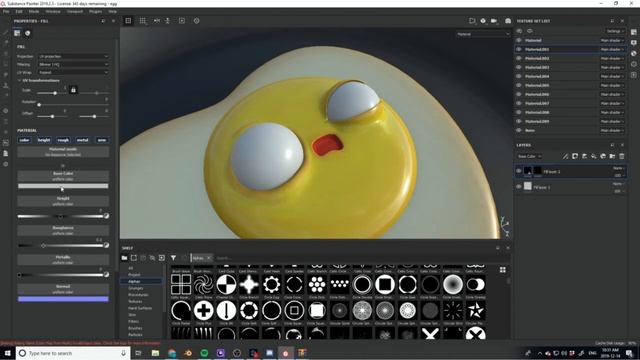640x360 pixels.
Task: Click the first viewport toolbar icon
Action: (x=128, y=21)
